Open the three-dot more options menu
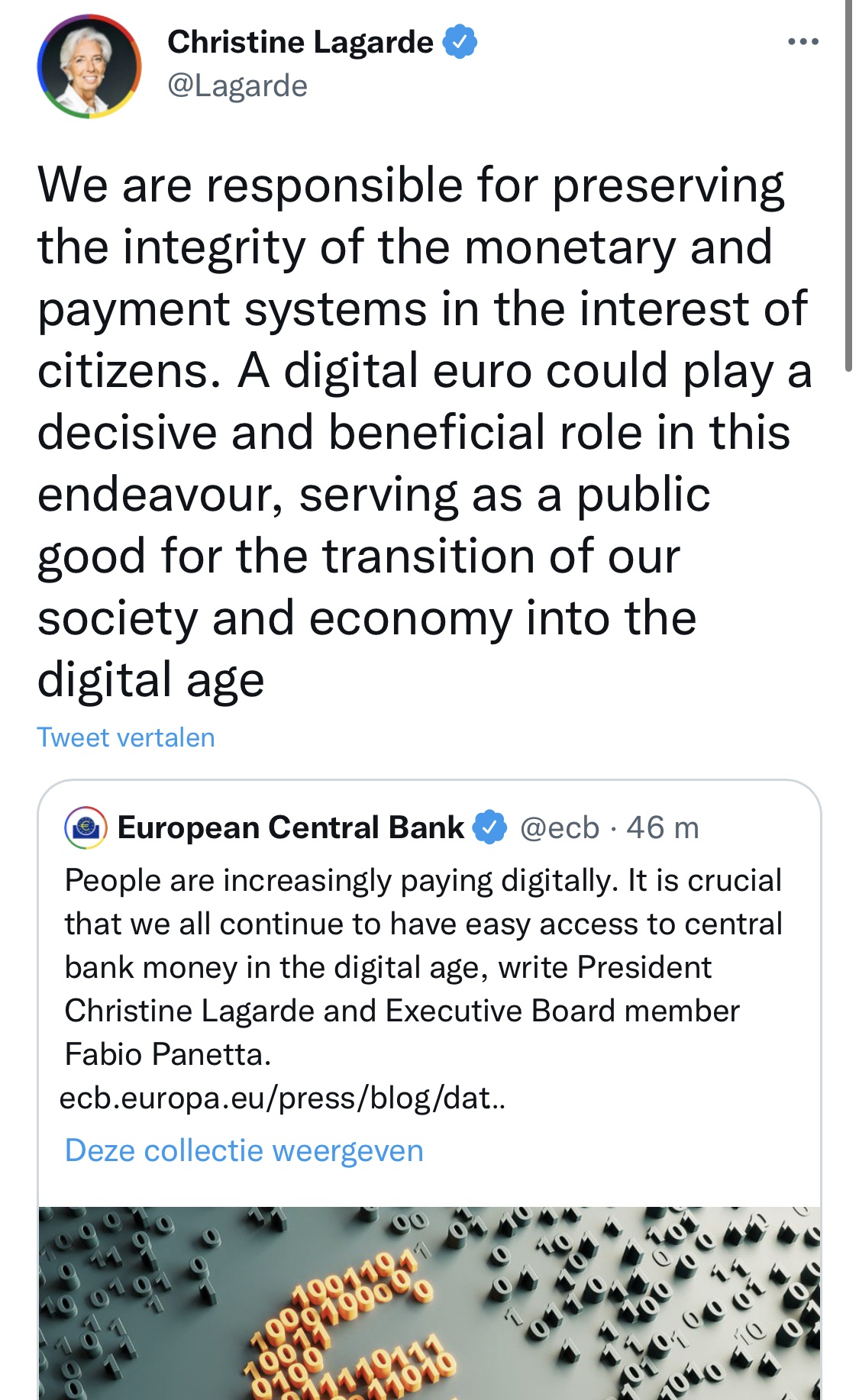Screen dimensions: 859x1400 [803, 42]
